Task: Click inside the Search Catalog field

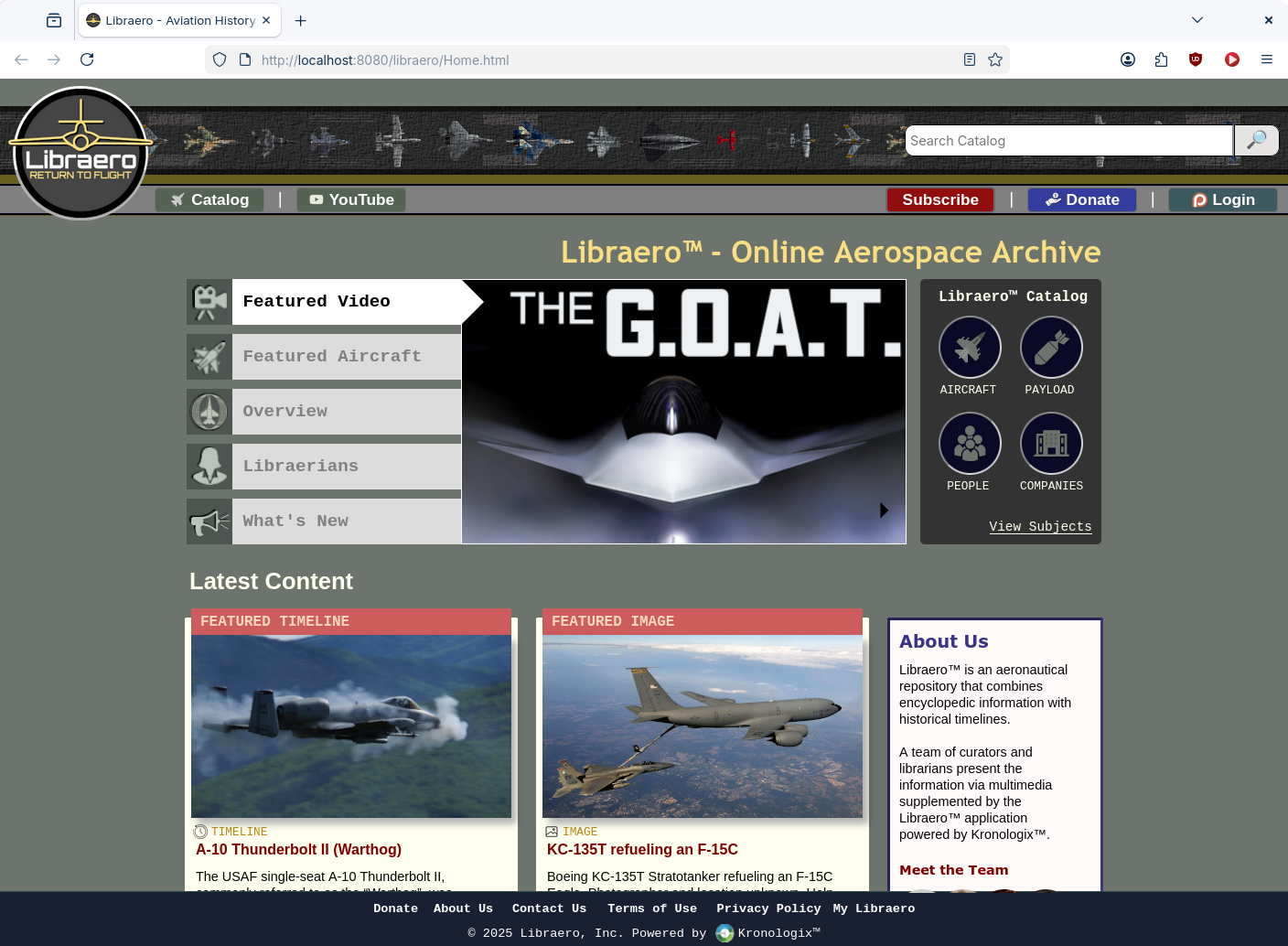Action: tap(1068, 141)
